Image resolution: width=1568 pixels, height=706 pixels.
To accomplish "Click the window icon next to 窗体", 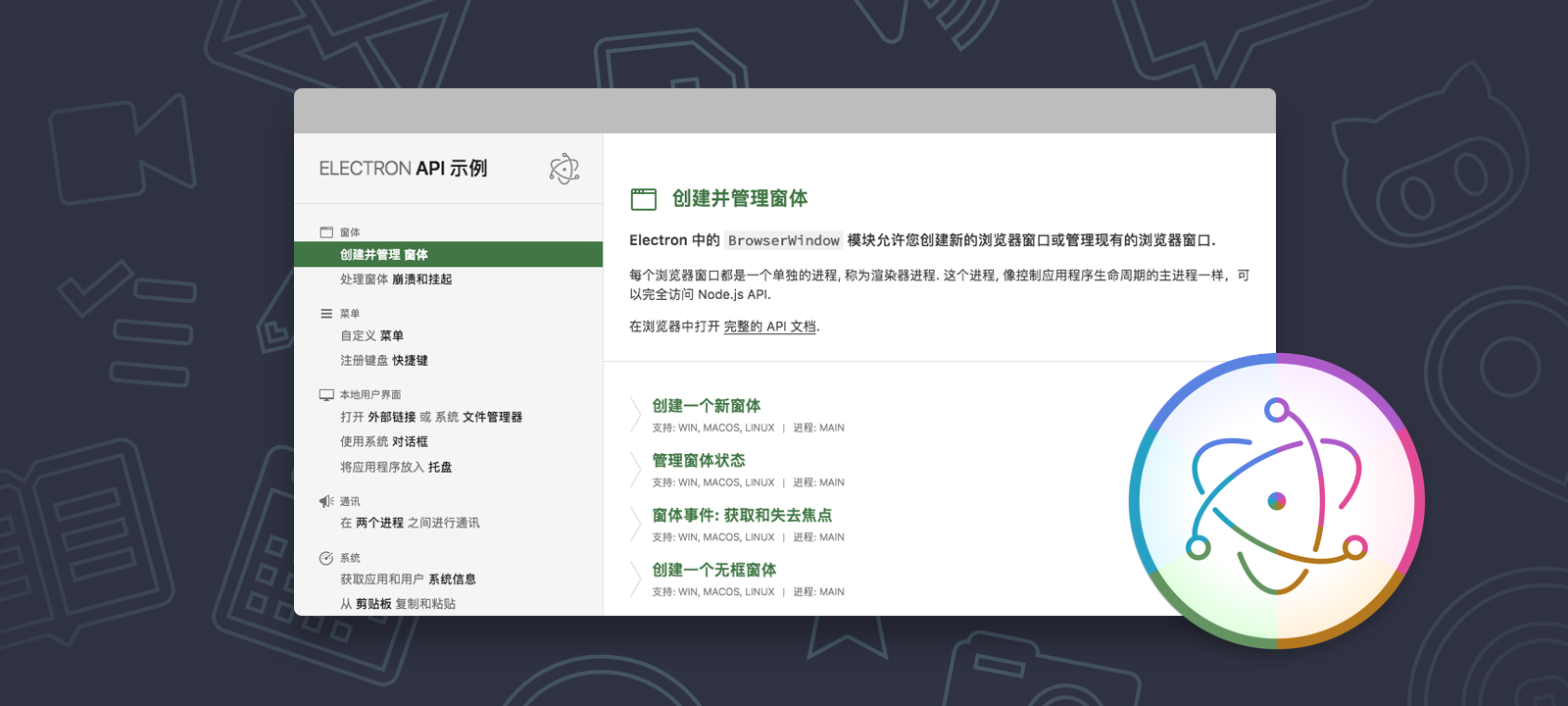I will pyautogui.click(x=326, y=232).
